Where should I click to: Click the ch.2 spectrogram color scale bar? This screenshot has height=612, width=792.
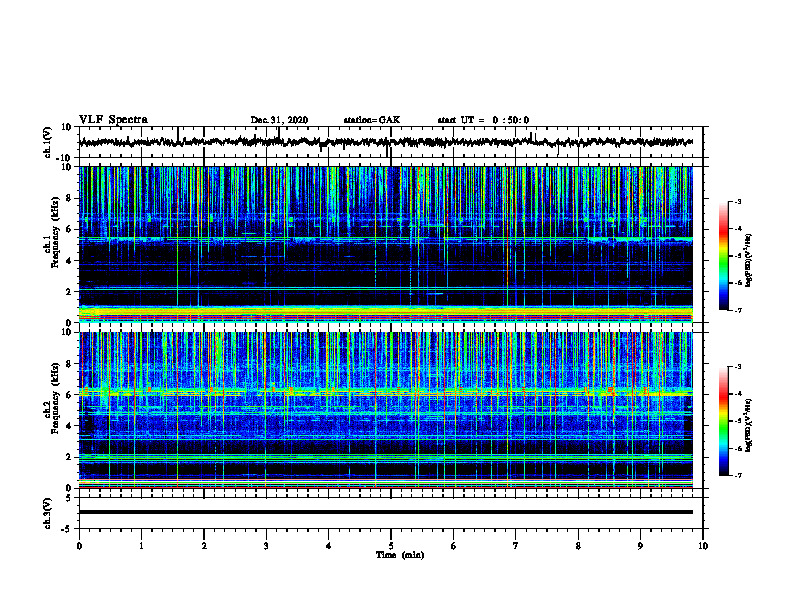pyautogui.click(x=723, y=421)
